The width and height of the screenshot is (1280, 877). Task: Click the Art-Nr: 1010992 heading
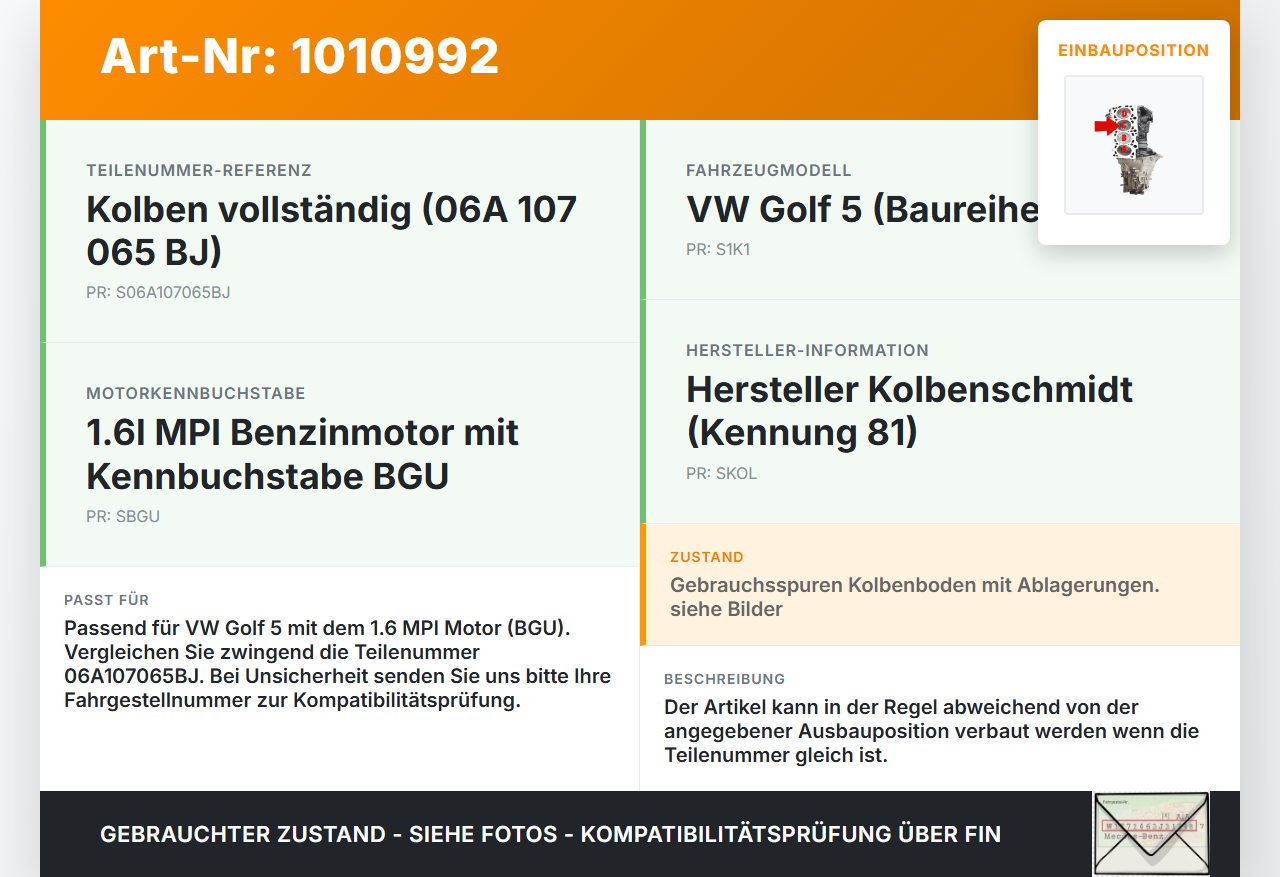pyautogui.click(x=300, y=56)
